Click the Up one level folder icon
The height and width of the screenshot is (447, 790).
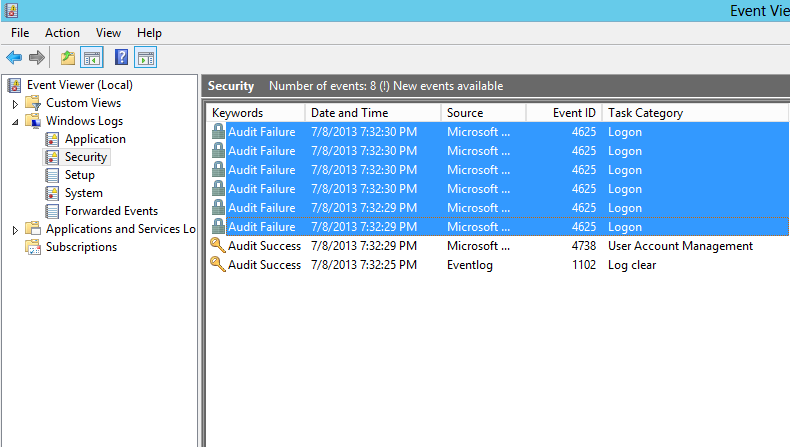[x=68, y=57]
